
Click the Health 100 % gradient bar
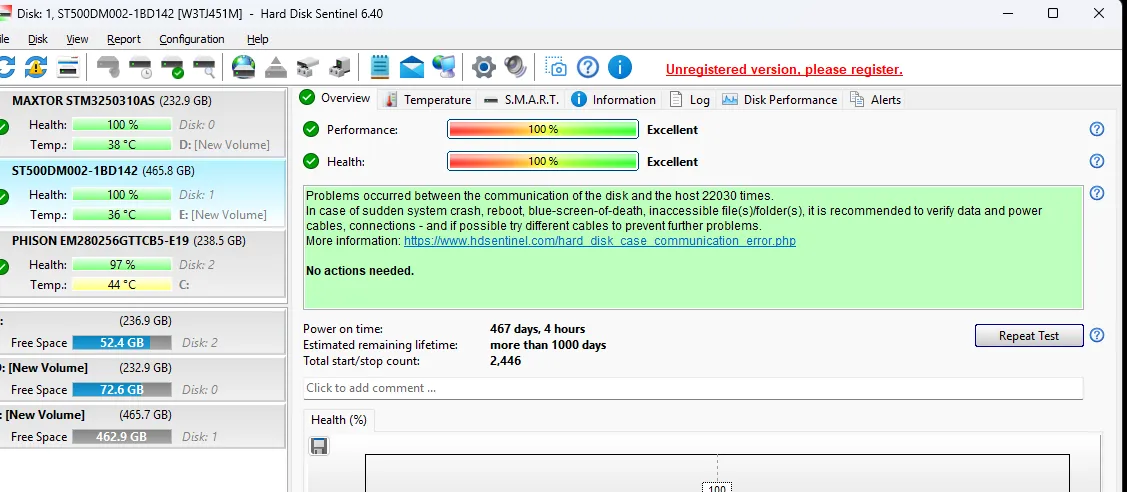(x=543, y=161)
